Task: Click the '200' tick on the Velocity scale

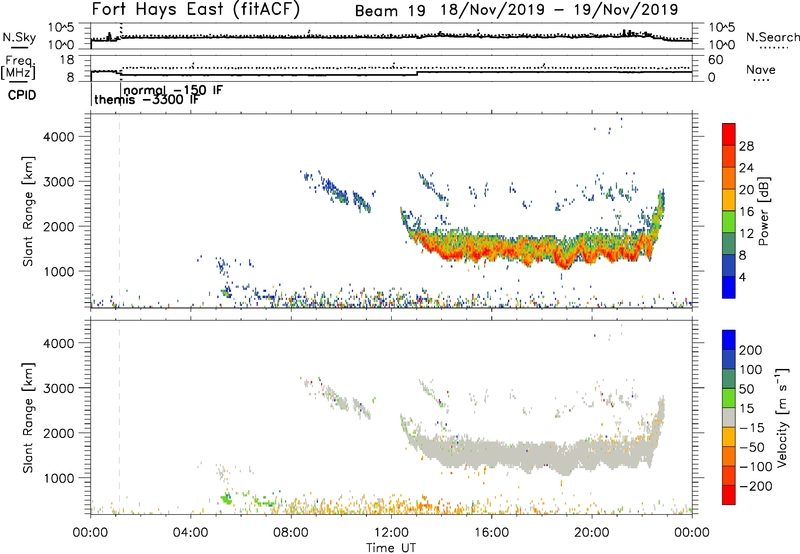Action: point(751,350)
